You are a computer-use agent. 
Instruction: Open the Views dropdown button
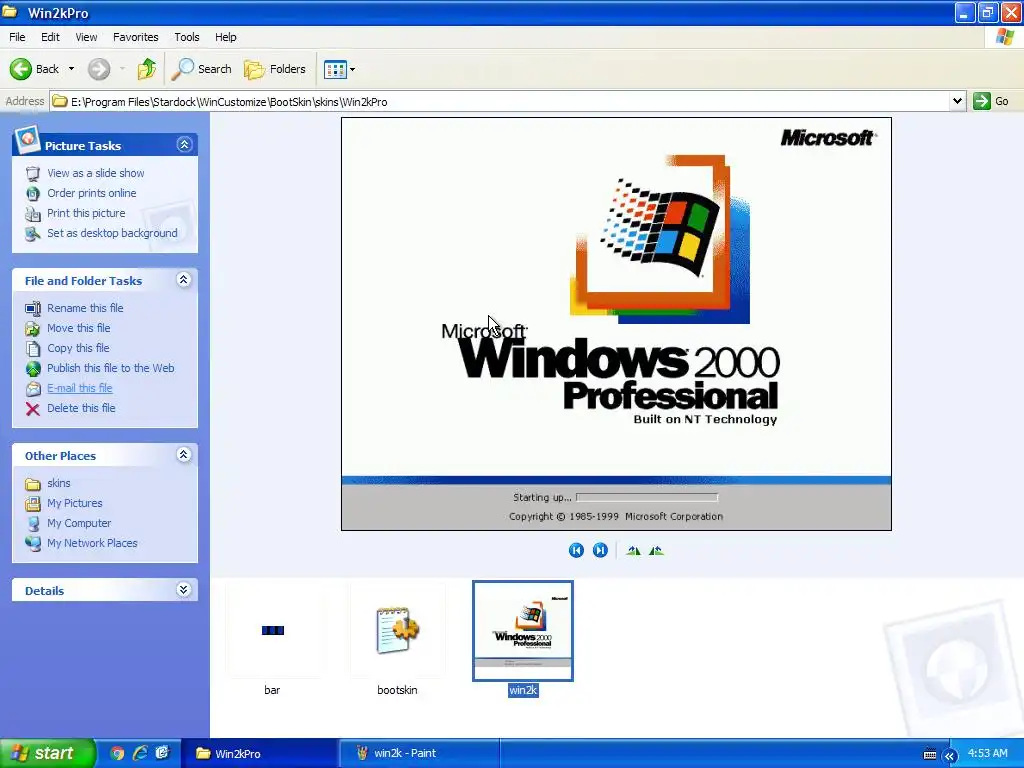pos(340,69)
